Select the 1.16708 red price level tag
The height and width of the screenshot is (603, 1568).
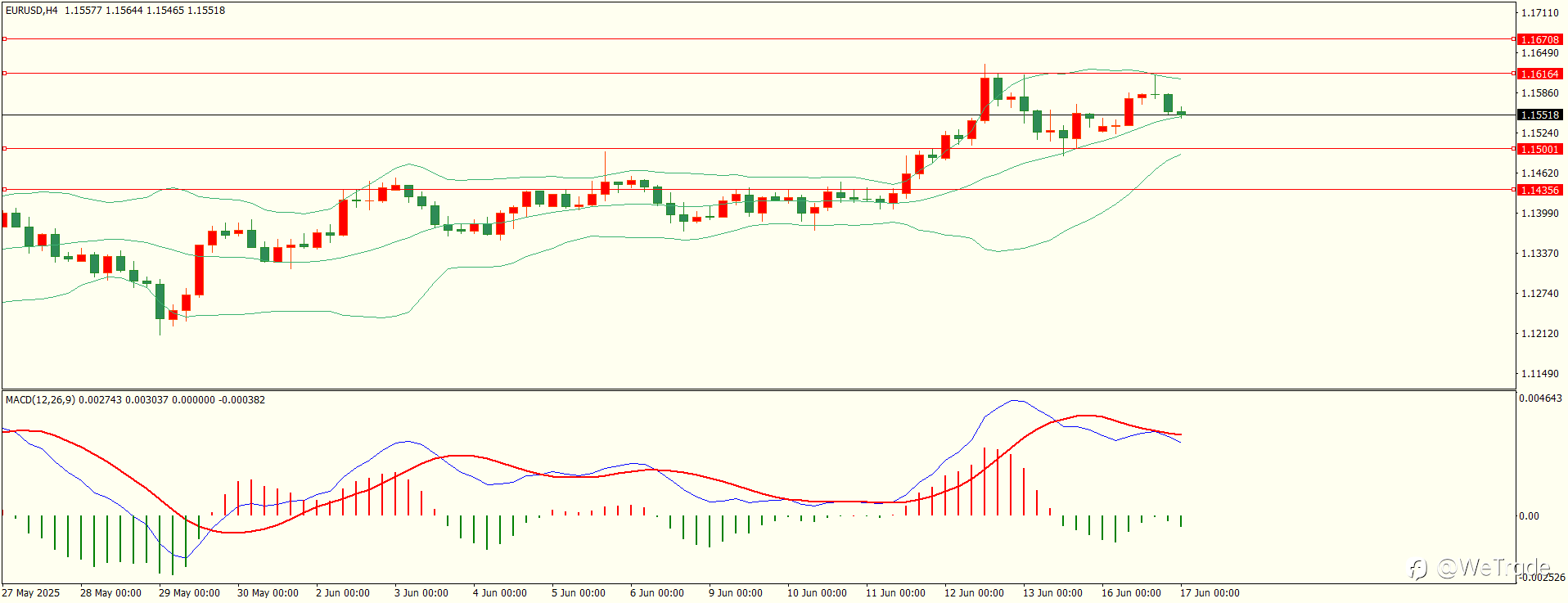coord(1539,39)
